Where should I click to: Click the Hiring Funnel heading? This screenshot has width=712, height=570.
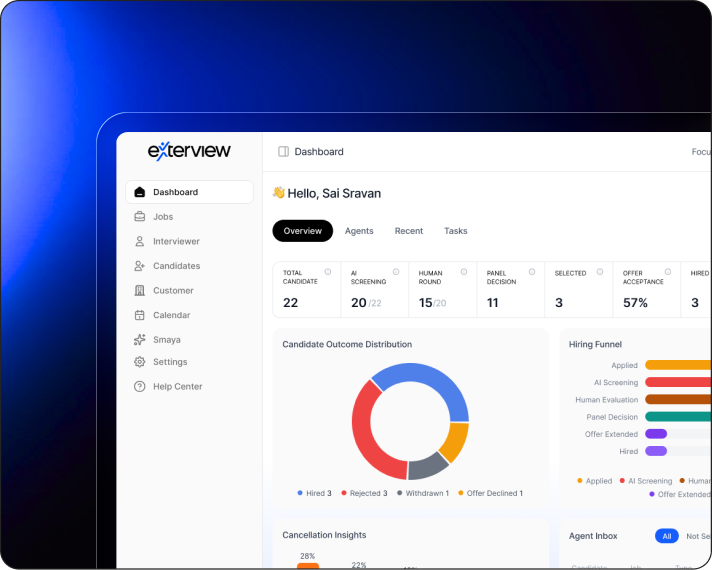595,344
